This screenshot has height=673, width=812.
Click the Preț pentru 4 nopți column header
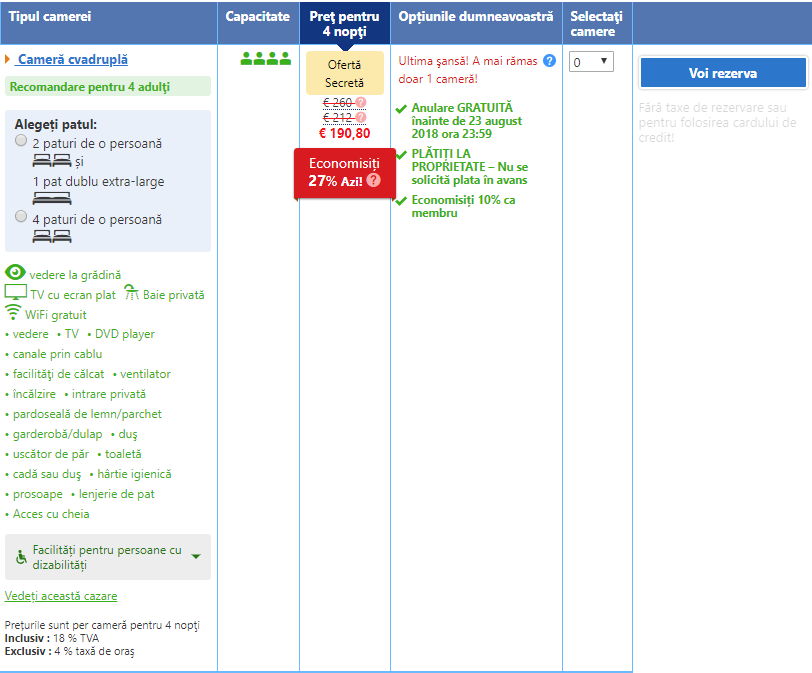click(x=344, y=23)
